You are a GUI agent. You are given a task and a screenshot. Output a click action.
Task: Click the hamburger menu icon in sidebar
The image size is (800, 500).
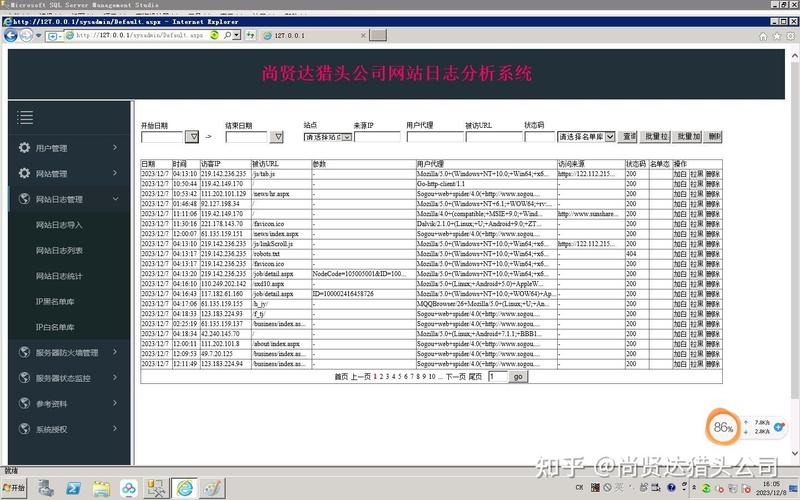pos(25,118)
